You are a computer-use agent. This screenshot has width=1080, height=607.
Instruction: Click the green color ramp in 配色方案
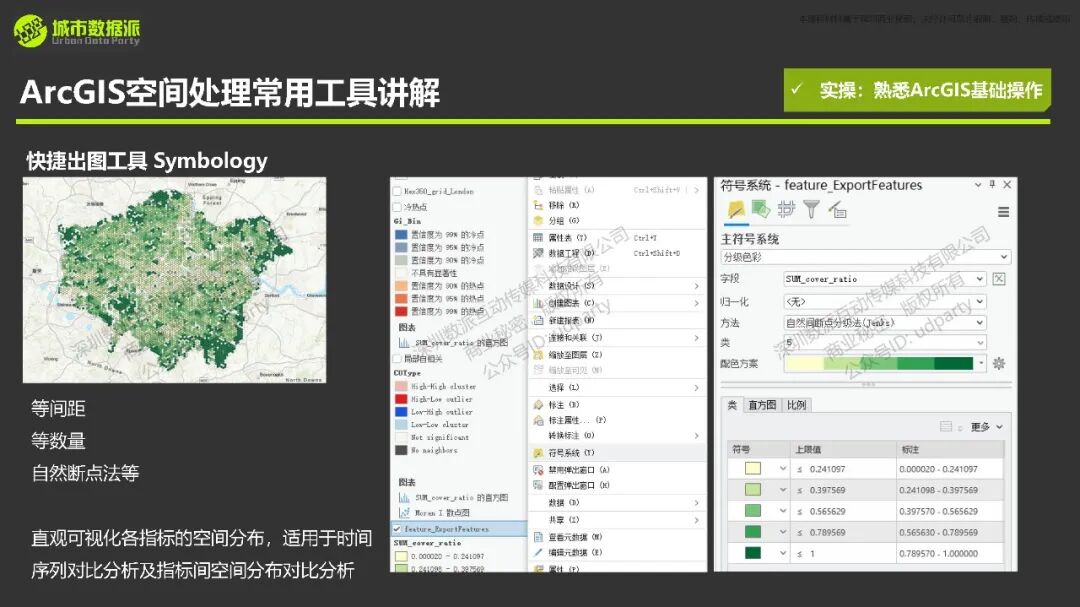879,363
